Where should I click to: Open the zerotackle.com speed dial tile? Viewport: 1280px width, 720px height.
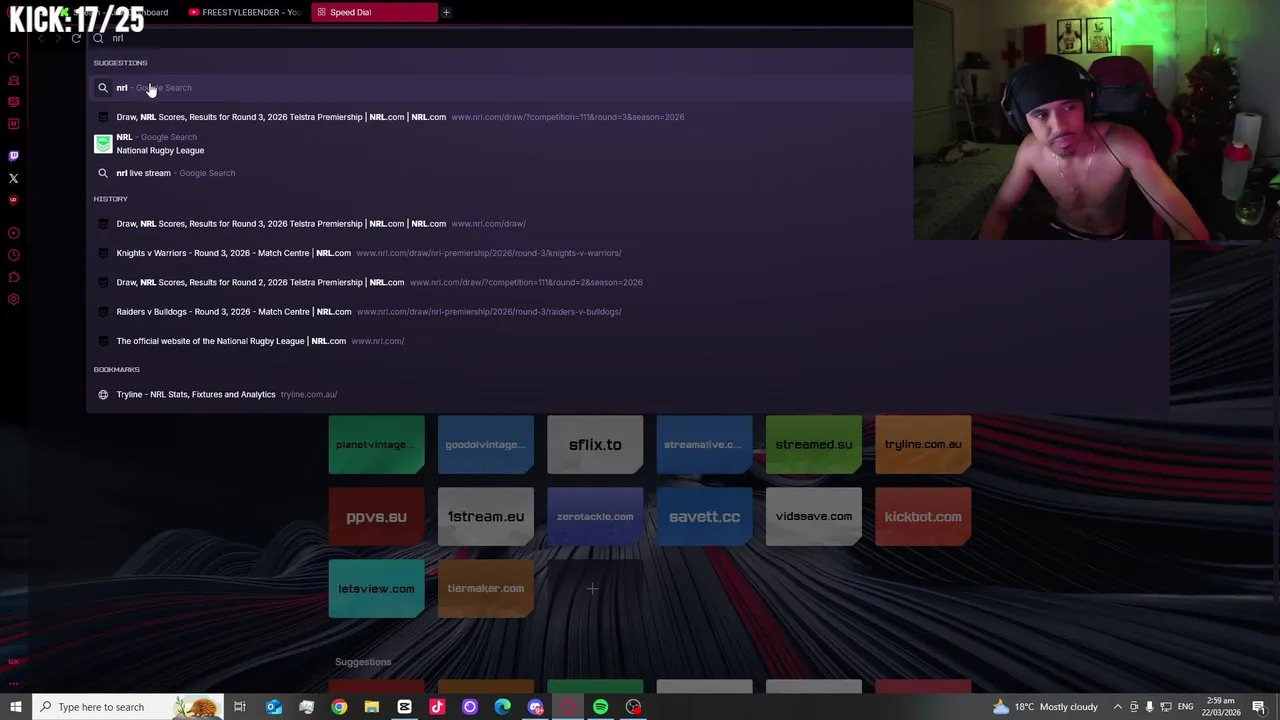tap(595, 516)
